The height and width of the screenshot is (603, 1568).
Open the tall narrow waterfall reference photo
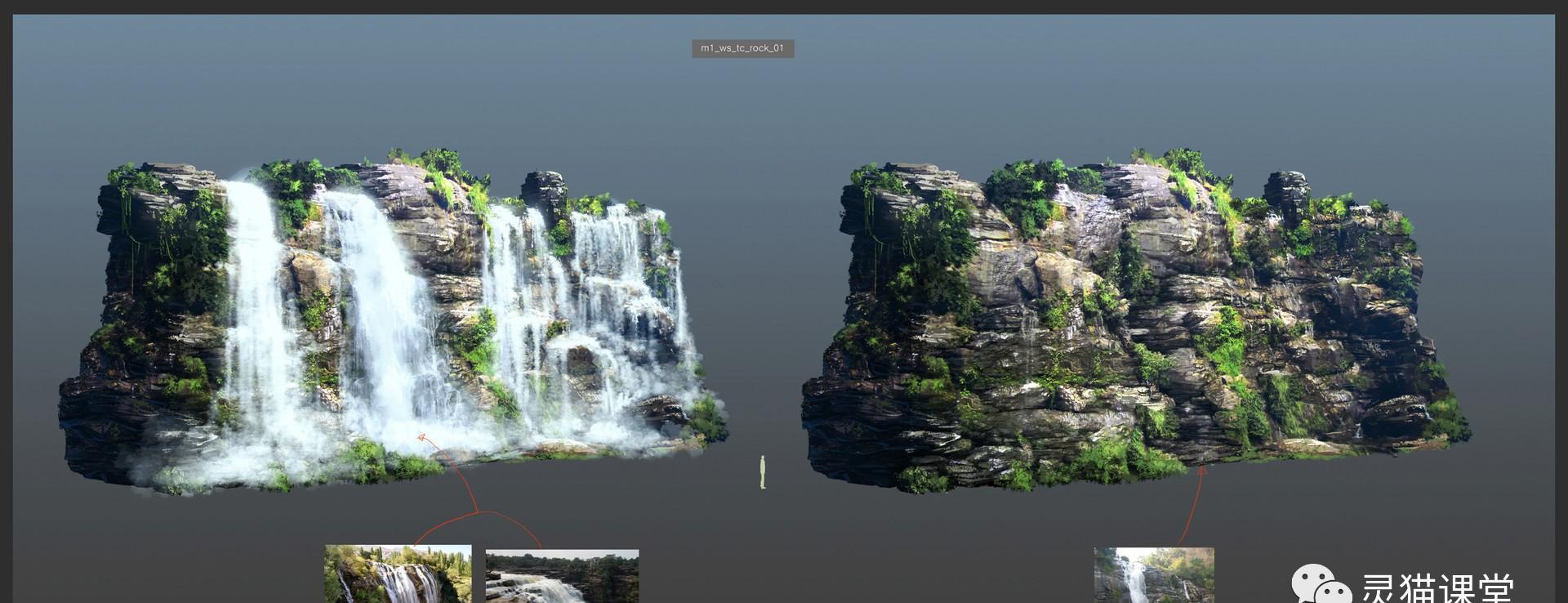(x=1154, y=575)
